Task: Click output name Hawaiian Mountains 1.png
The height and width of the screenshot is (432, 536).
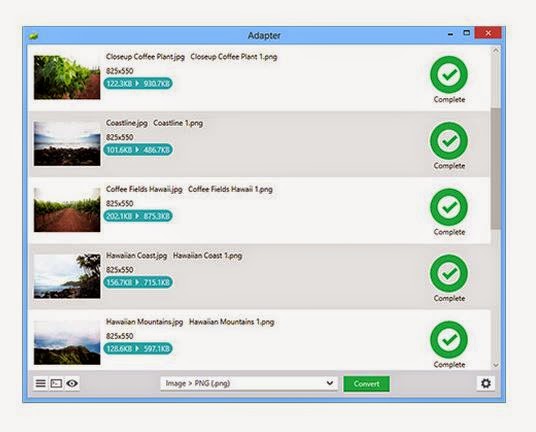Action: 231,322
